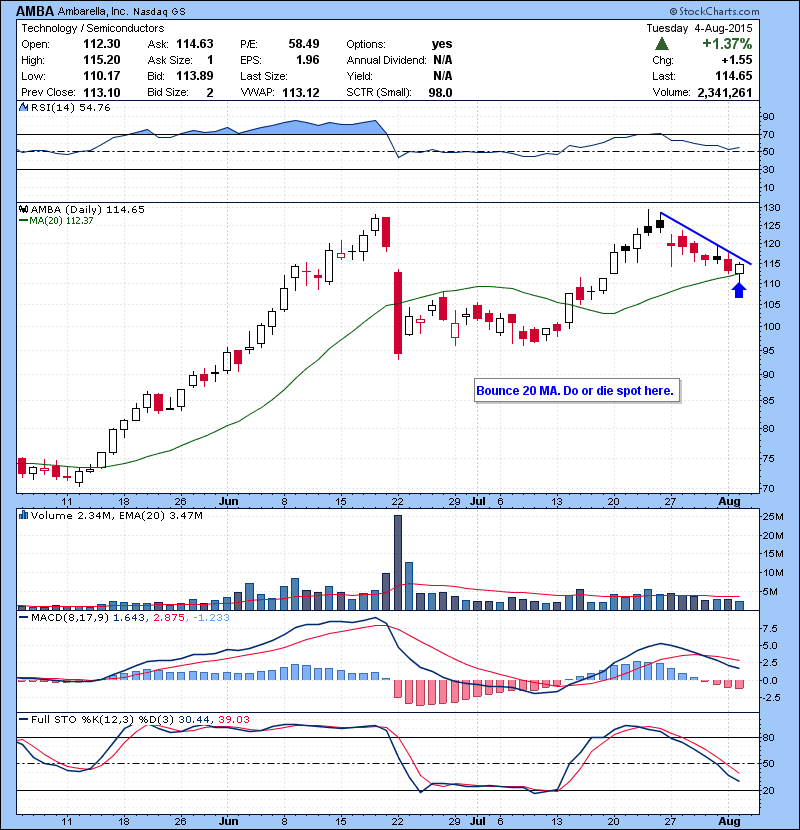Click the SCTR (Small) value 98.0
The height and width of the screenshot is (830, 800).
(x=441, y=93)
